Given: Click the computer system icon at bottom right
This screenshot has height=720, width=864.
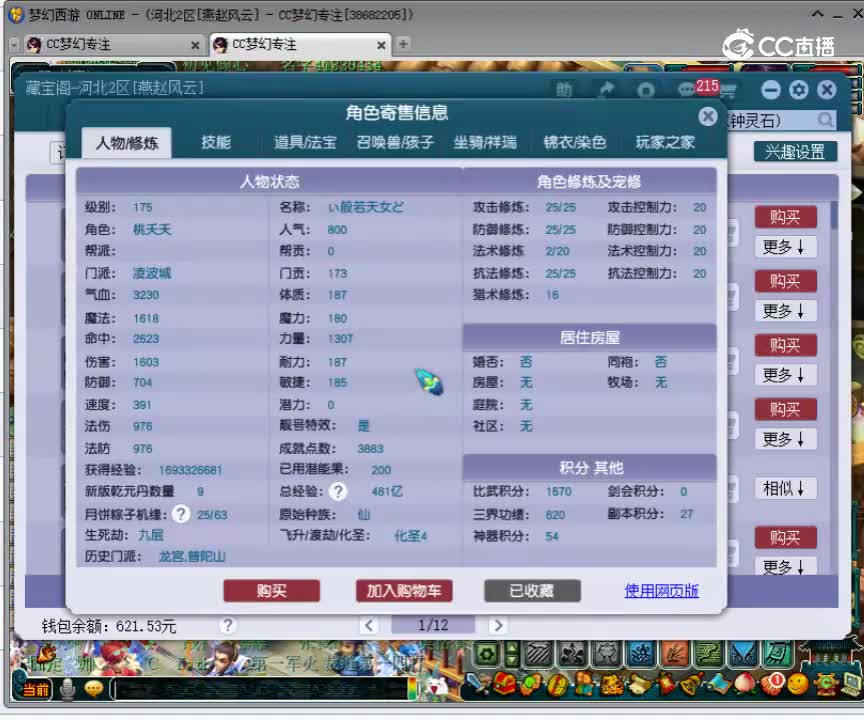Looking at the screenshot, I should pyautogui.click(x=851, y=684).
